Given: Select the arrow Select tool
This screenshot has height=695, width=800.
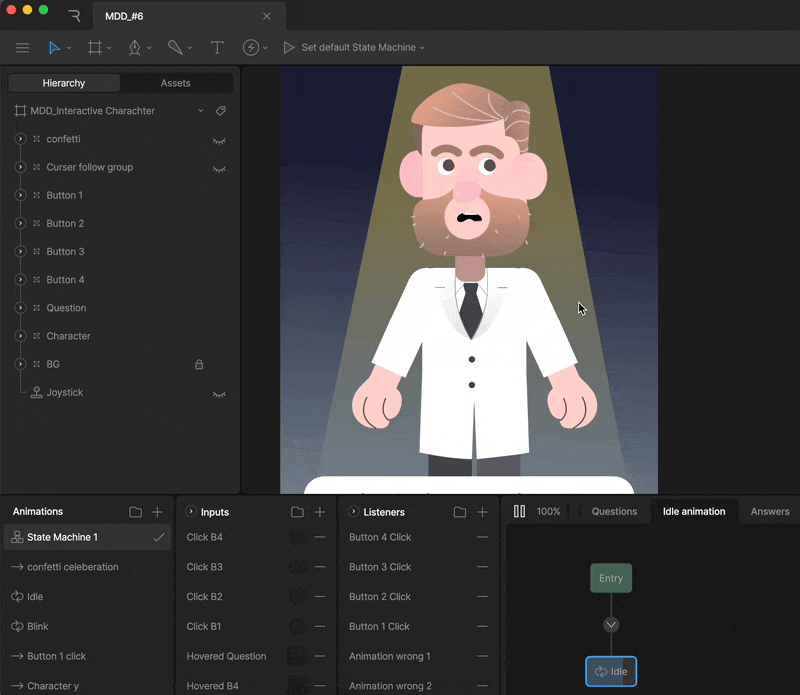Looking at the screenshot, I should 54,47.
